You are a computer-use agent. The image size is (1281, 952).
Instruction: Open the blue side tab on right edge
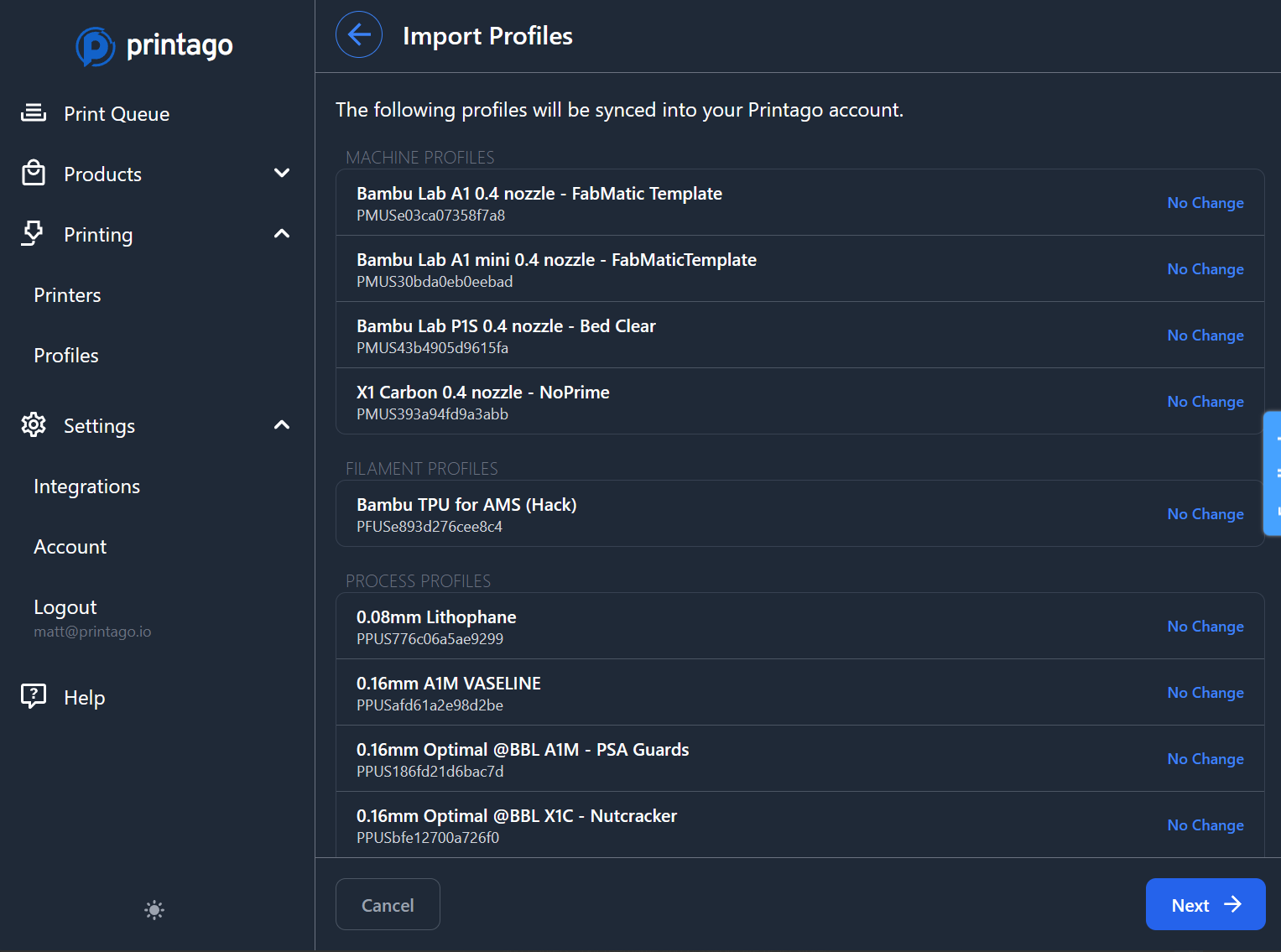pos(1272,473)
